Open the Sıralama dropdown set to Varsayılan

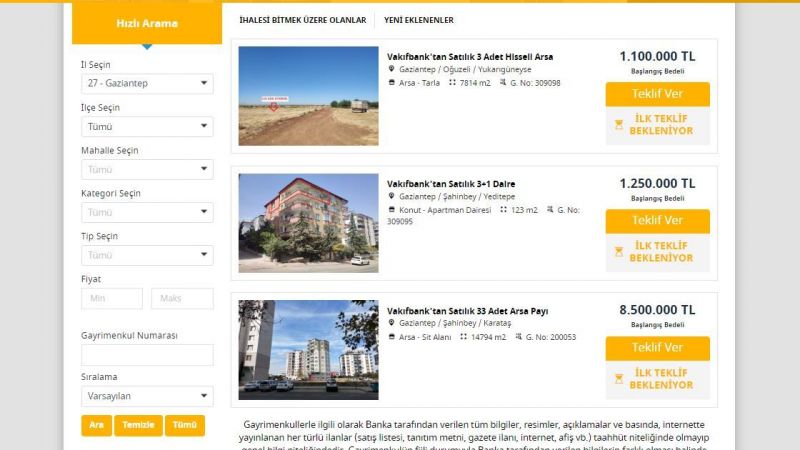pyautogui.click(x=147, y=396)
